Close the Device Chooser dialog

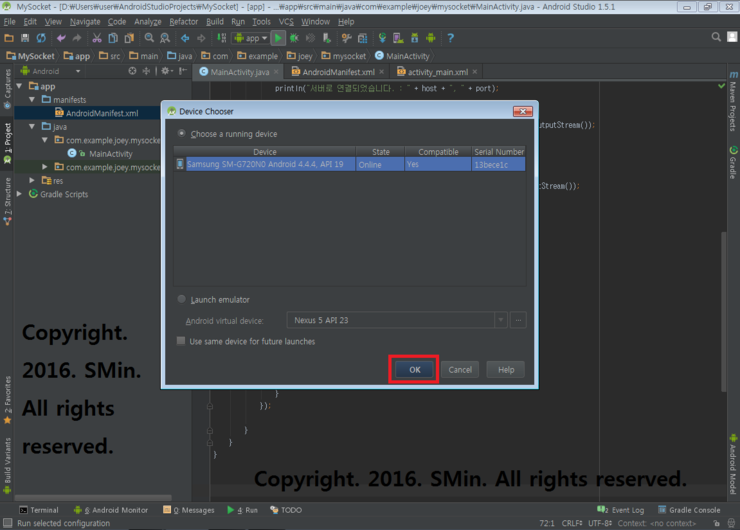(x=522, y=111)
